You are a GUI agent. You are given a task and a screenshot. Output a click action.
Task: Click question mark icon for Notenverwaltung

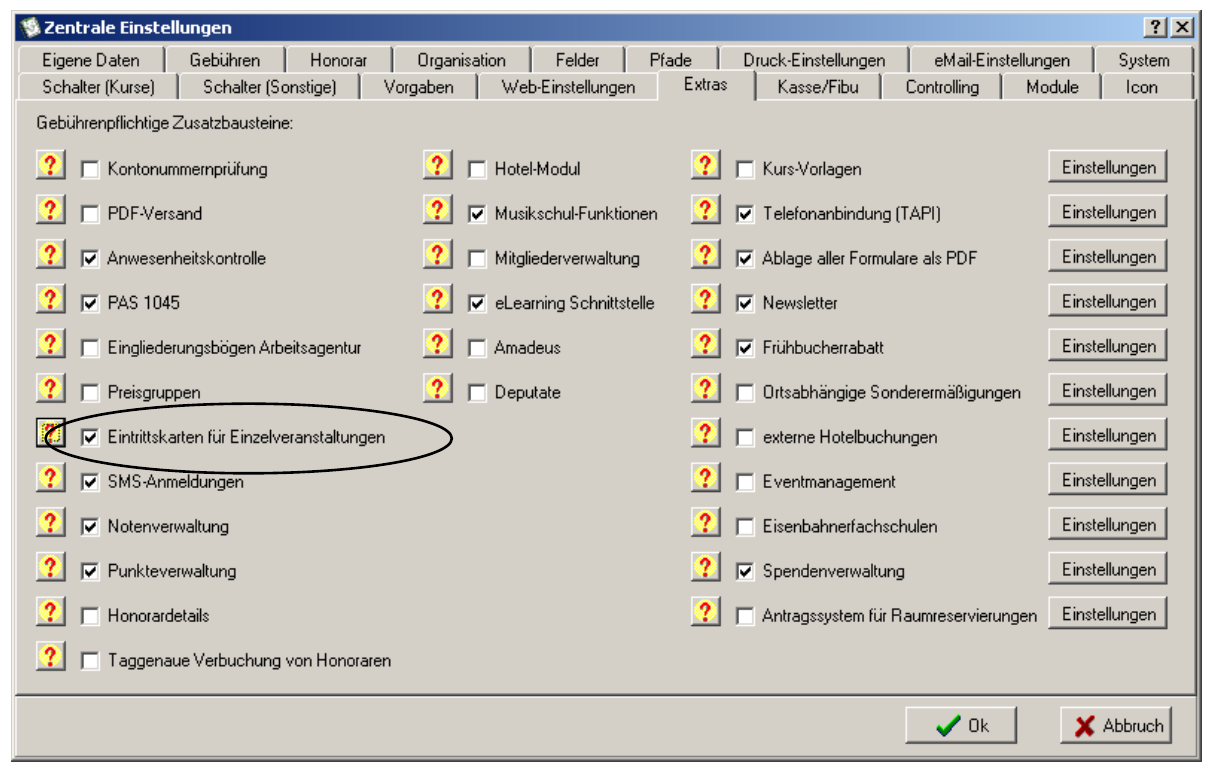pos(50,523)
